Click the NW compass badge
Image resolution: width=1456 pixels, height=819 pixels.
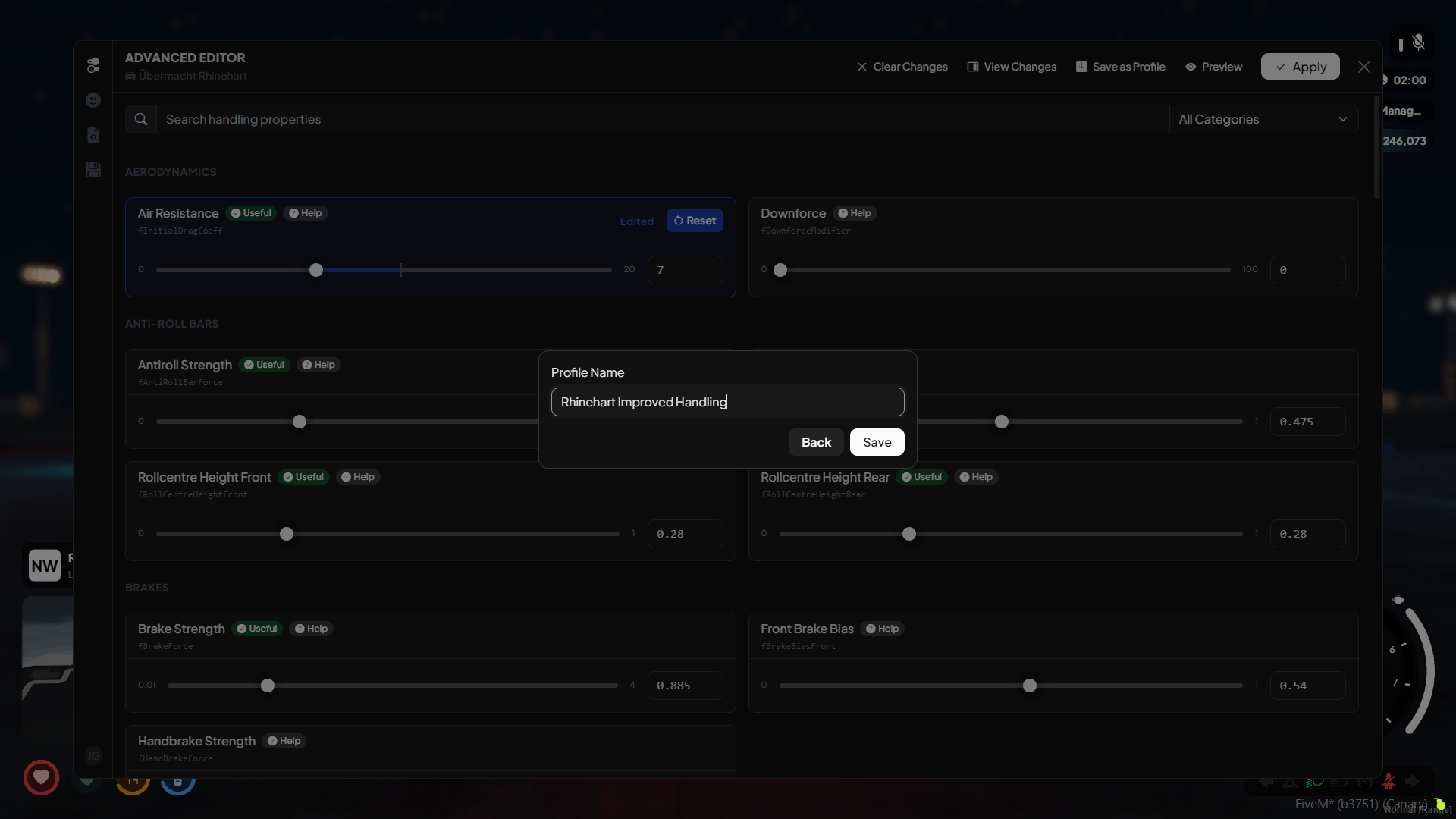tap(44, 566)
